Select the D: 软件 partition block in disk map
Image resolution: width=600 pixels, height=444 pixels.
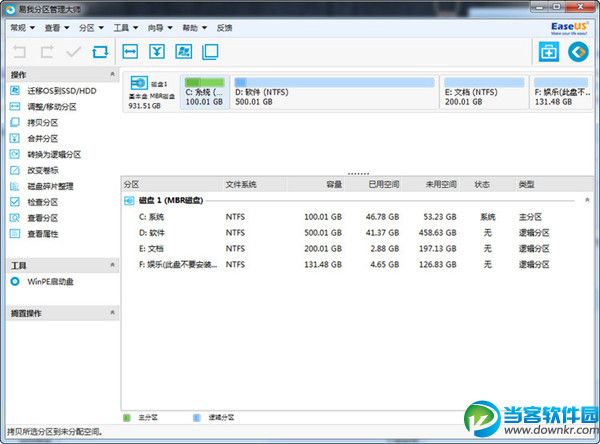(334, 92)
